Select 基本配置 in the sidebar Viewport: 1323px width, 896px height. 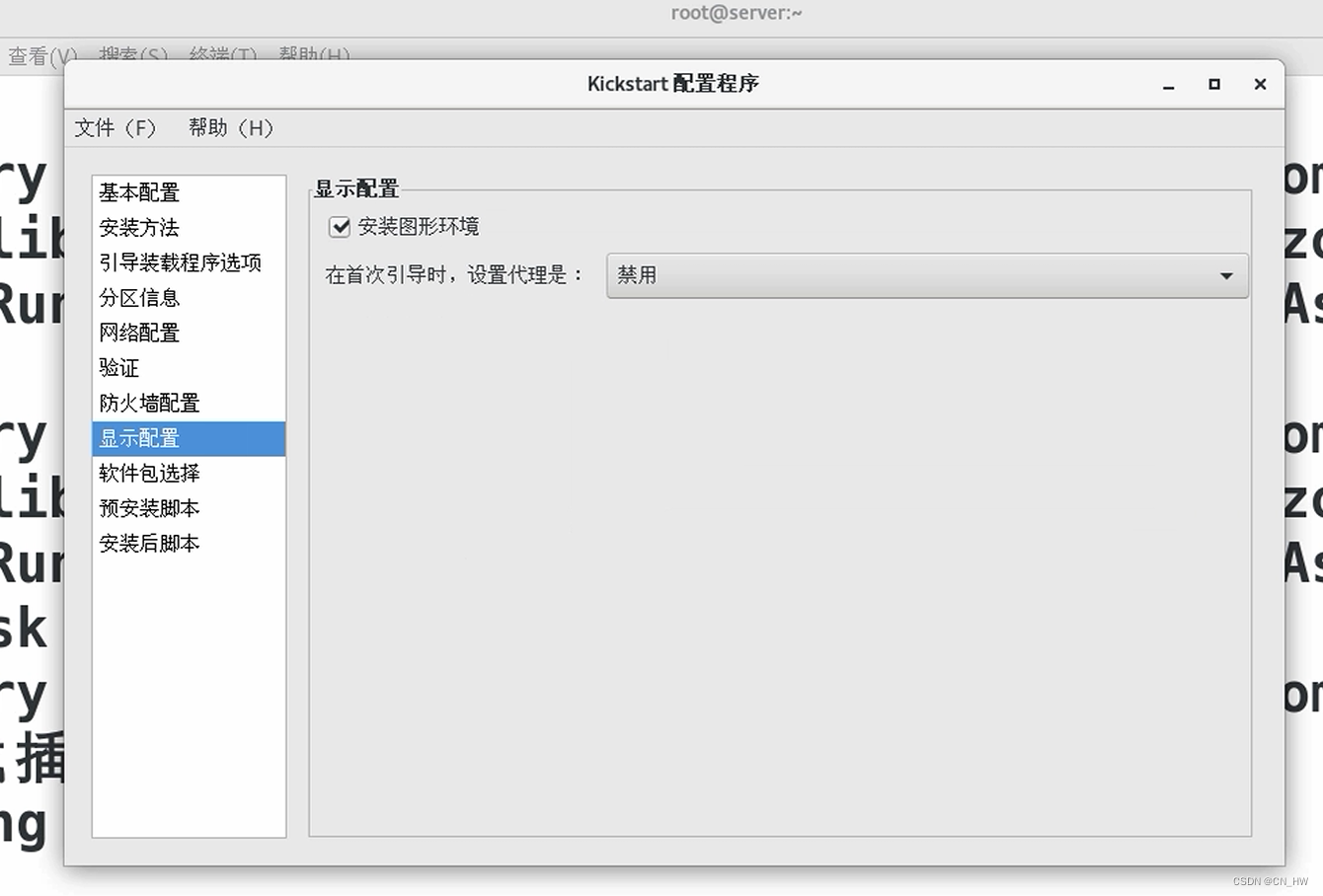(x=189, y=192)
